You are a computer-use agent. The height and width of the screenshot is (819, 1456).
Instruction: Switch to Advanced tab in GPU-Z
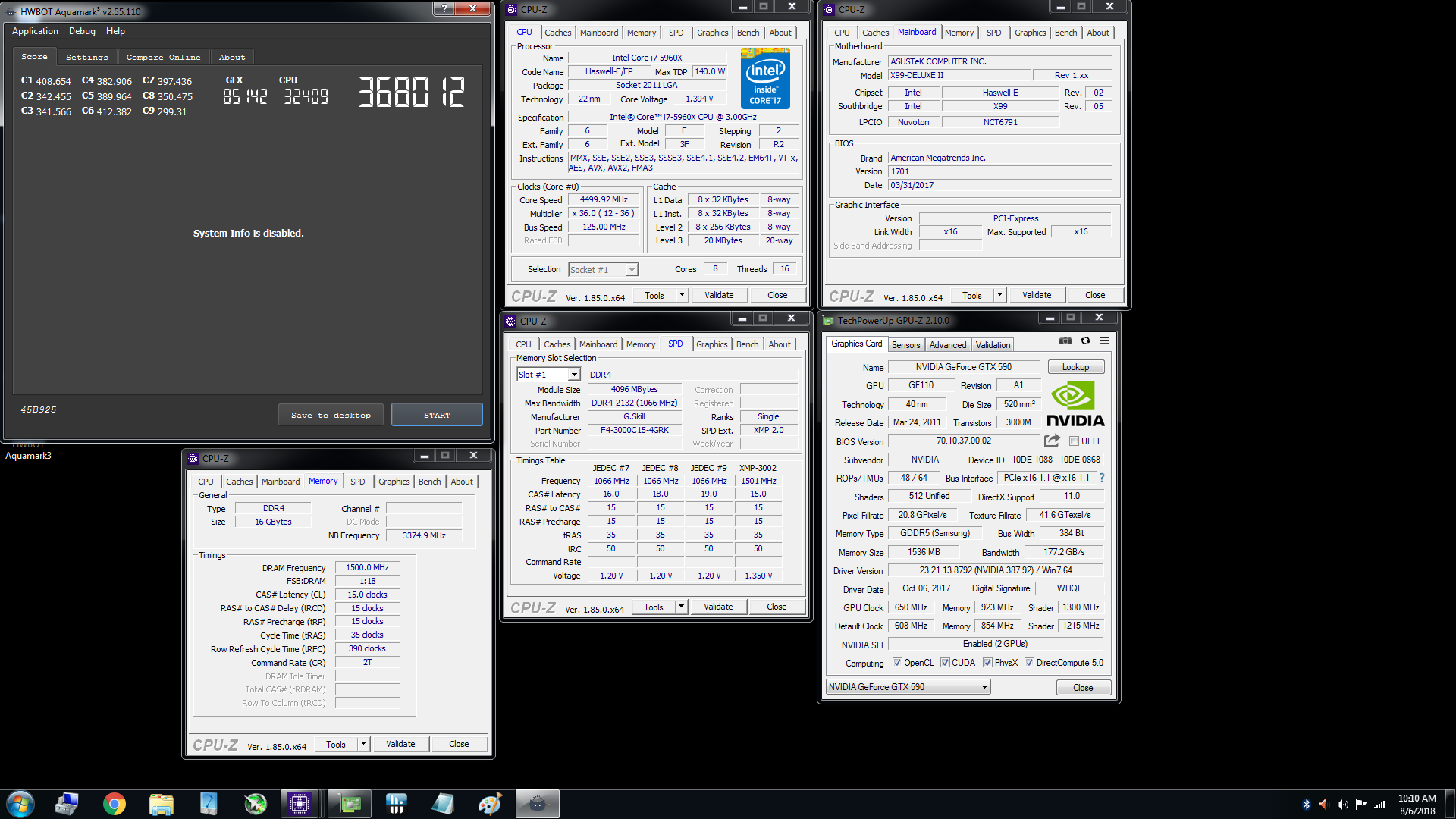pyautogui.click(x=948, y=345)
